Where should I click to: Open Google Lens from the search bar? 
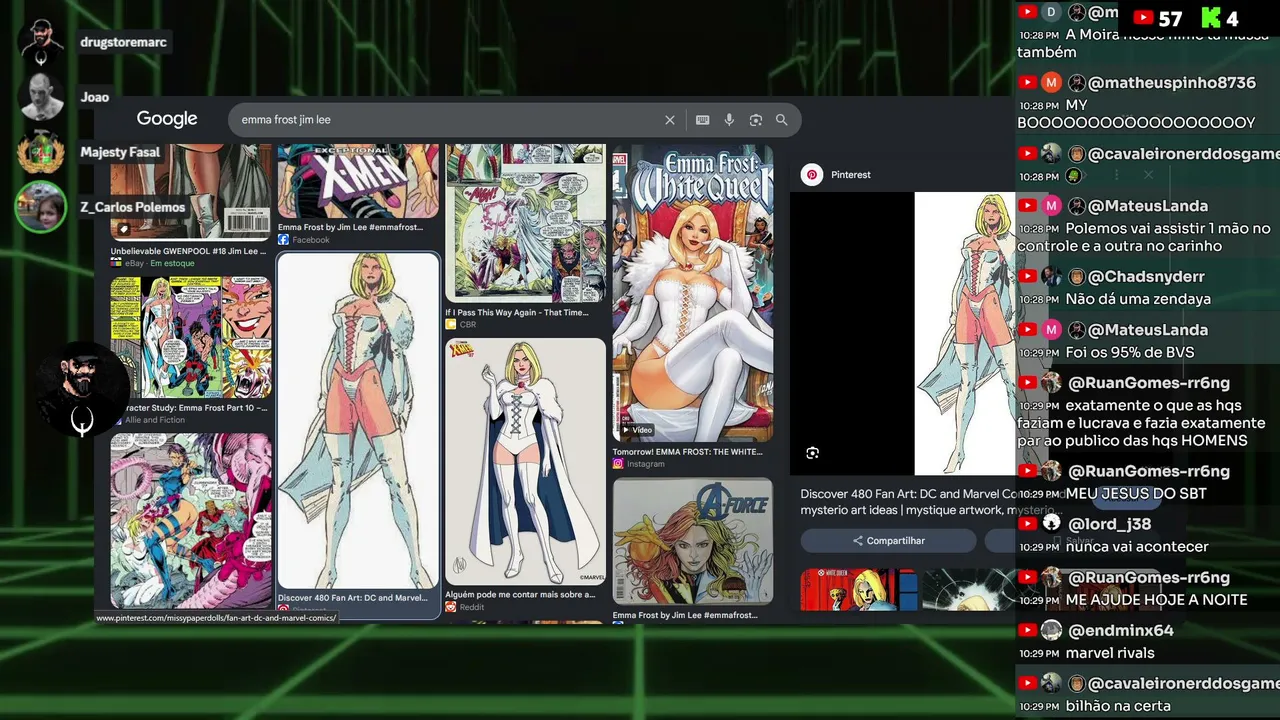pyautogui.click(x=756, y=120)
